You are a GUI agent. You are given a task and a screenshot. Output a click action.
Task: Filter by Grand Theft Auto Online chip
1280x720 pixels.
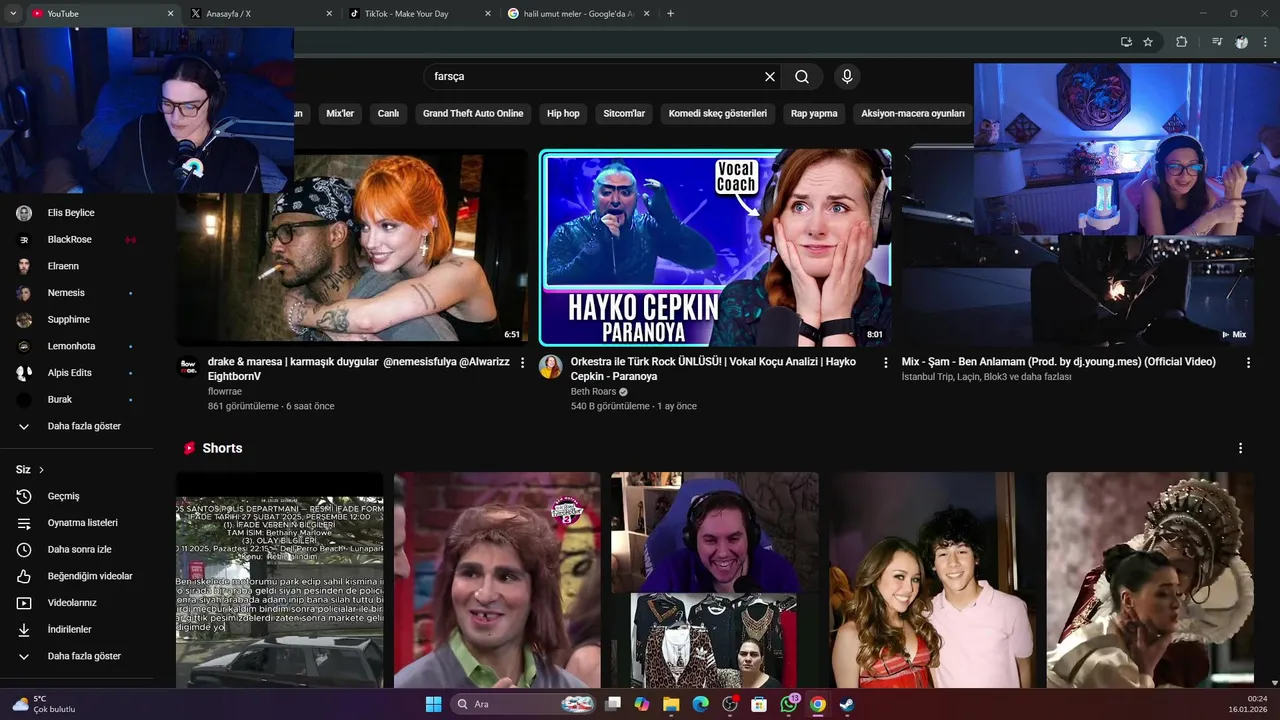[473, 114]
